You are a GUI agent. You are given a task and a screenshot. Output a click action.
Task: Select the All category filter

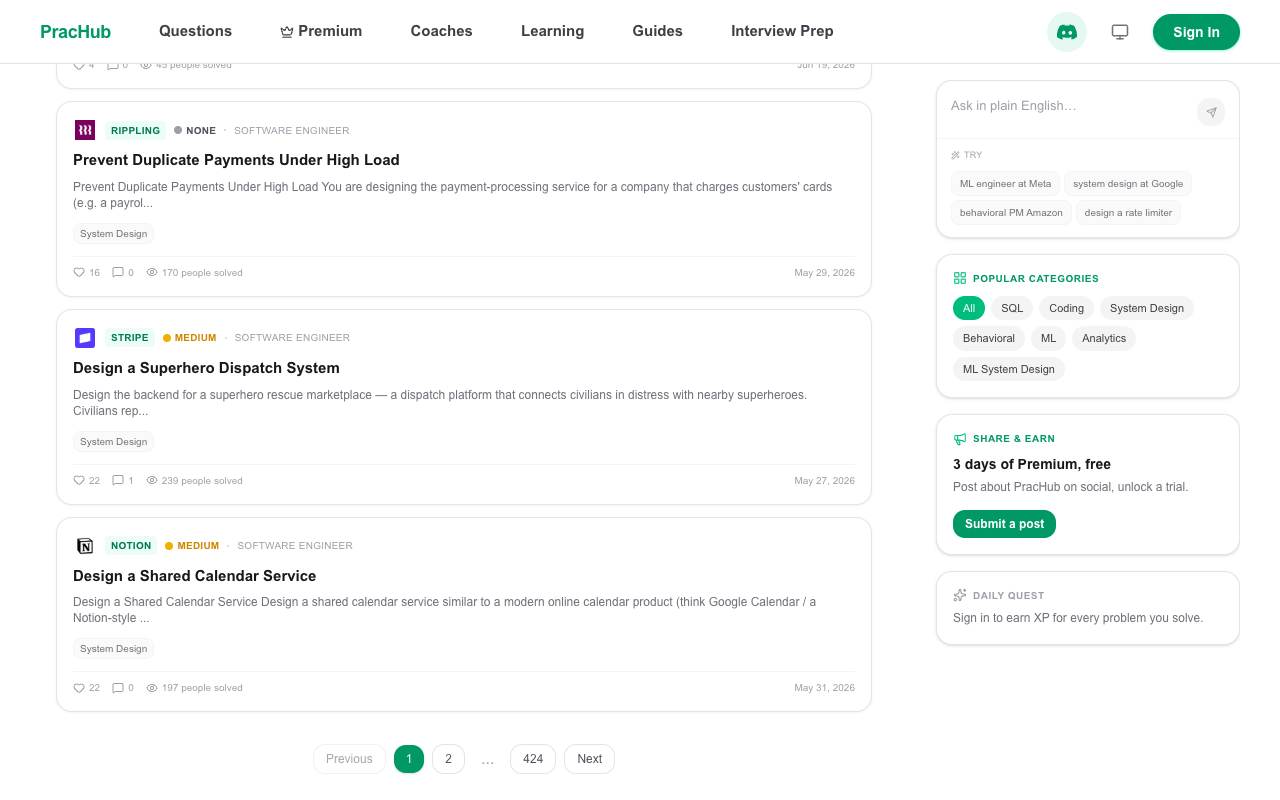969,308
